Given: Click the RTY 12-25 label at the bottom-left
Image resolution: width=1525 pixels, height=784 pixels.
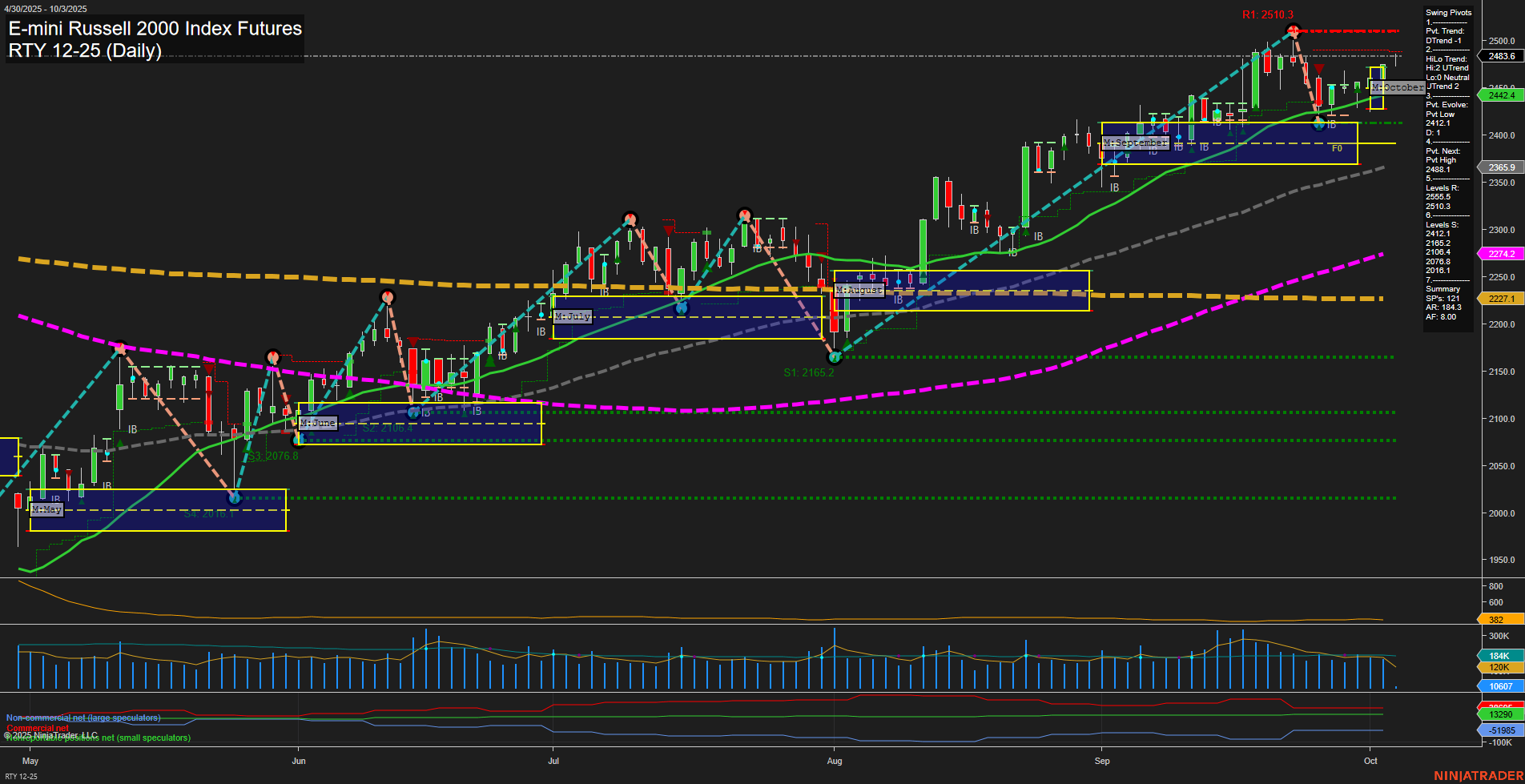Looking at the screenshot, I should pos(22,778).
